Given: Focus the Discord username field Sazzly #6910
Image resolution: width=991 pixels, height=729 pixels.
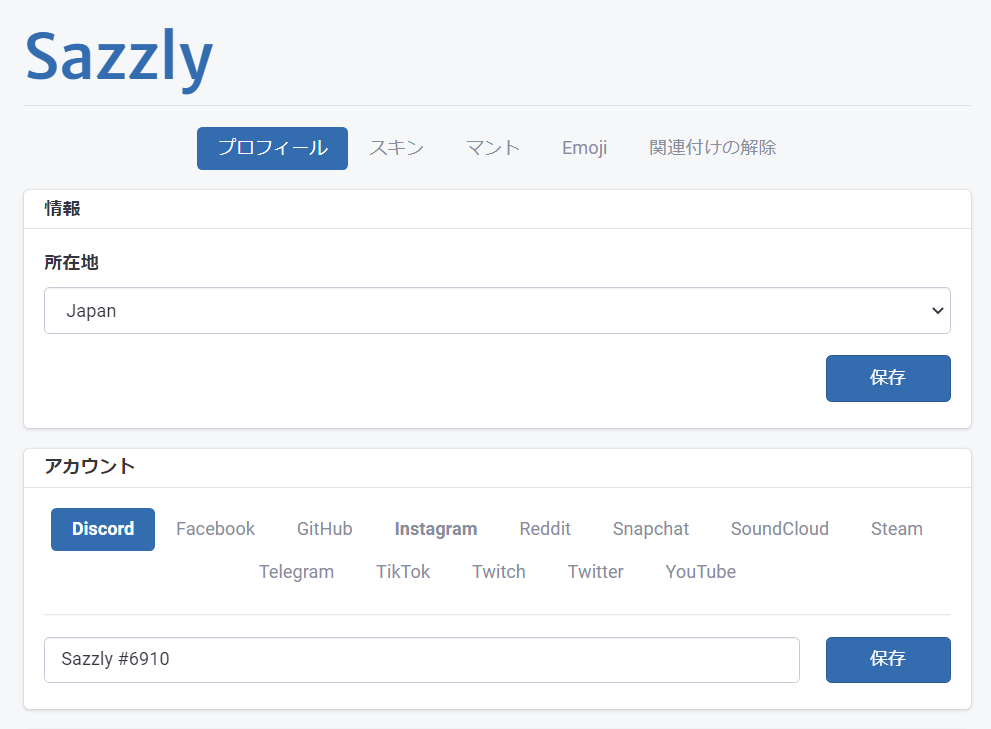Looking at the screenshot, I should [x=422, y=659].
